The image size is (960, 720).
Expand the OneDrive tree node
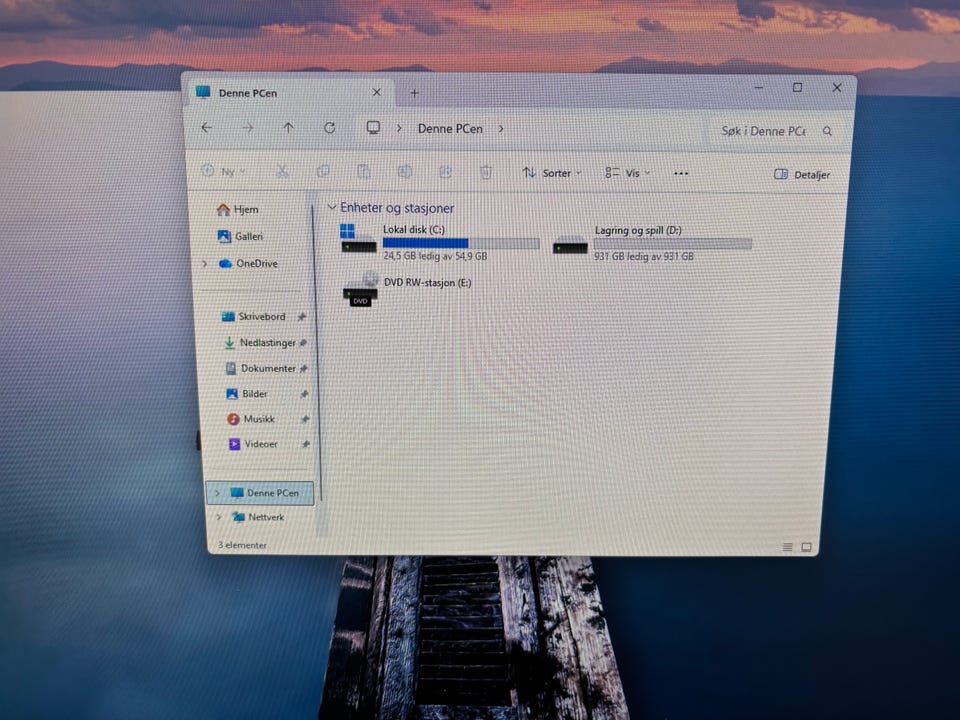[205, 263]
